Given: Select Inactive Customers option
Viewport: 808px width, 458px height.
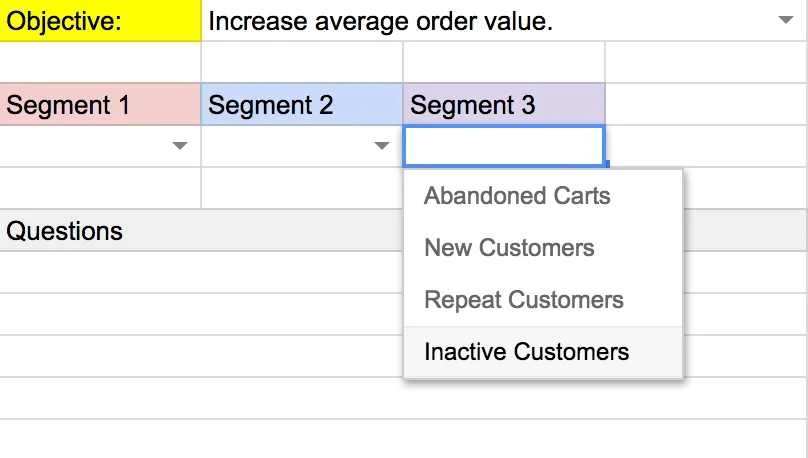Looking at the screenshot, I should point(526,352).
